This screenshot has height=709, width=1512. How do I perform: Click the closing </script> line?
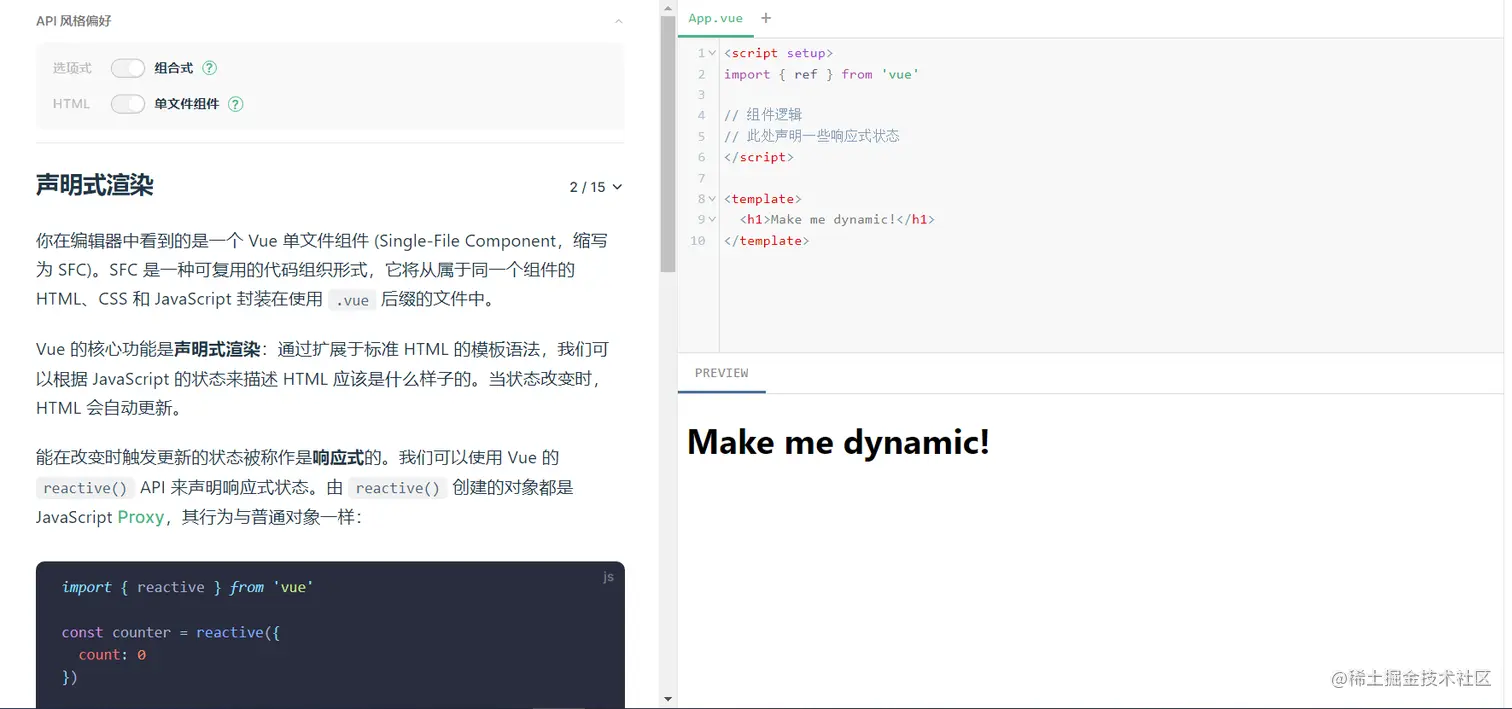point(759,157)
